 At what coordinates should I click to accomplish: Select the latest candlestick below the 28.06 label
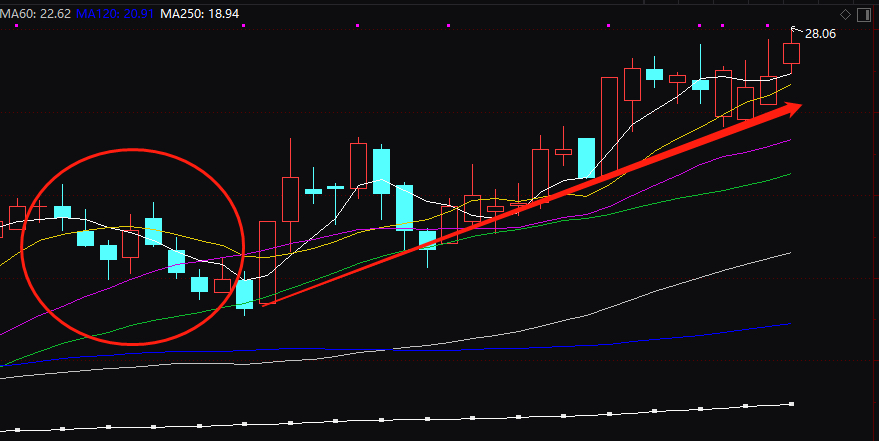(791, 54)
